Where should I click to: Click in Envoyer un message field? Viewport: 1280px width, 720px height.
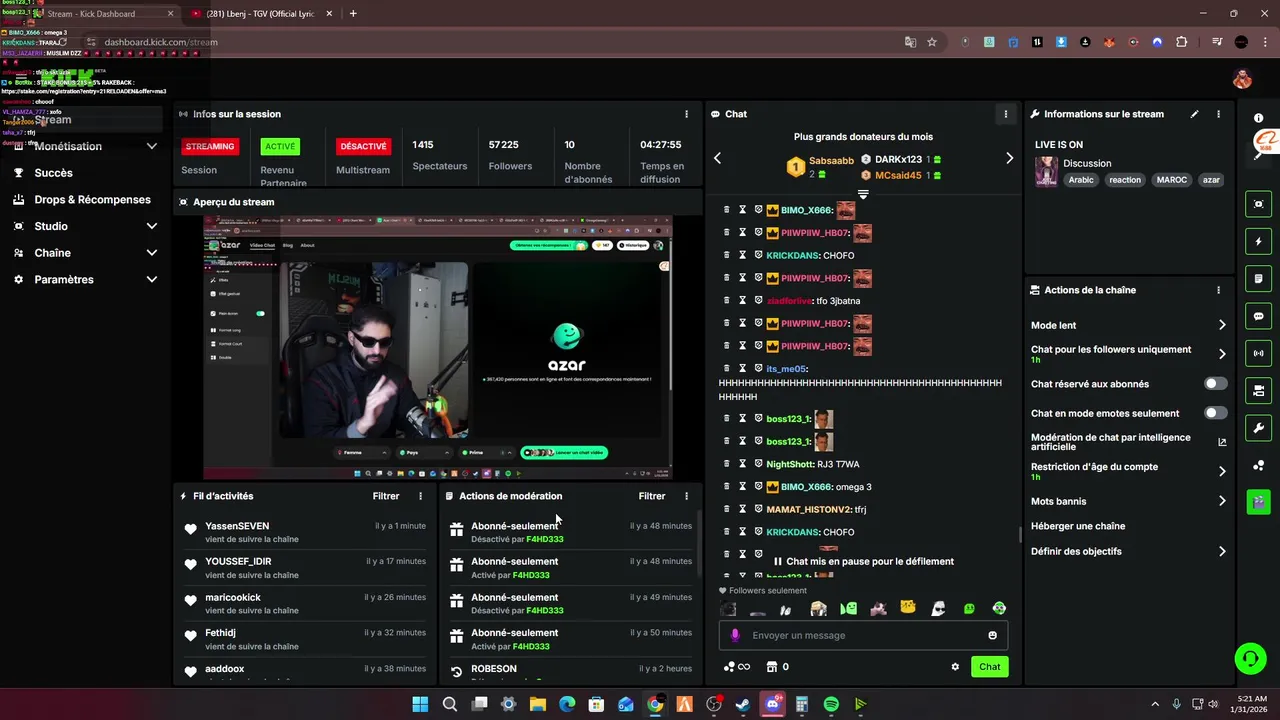862,635
